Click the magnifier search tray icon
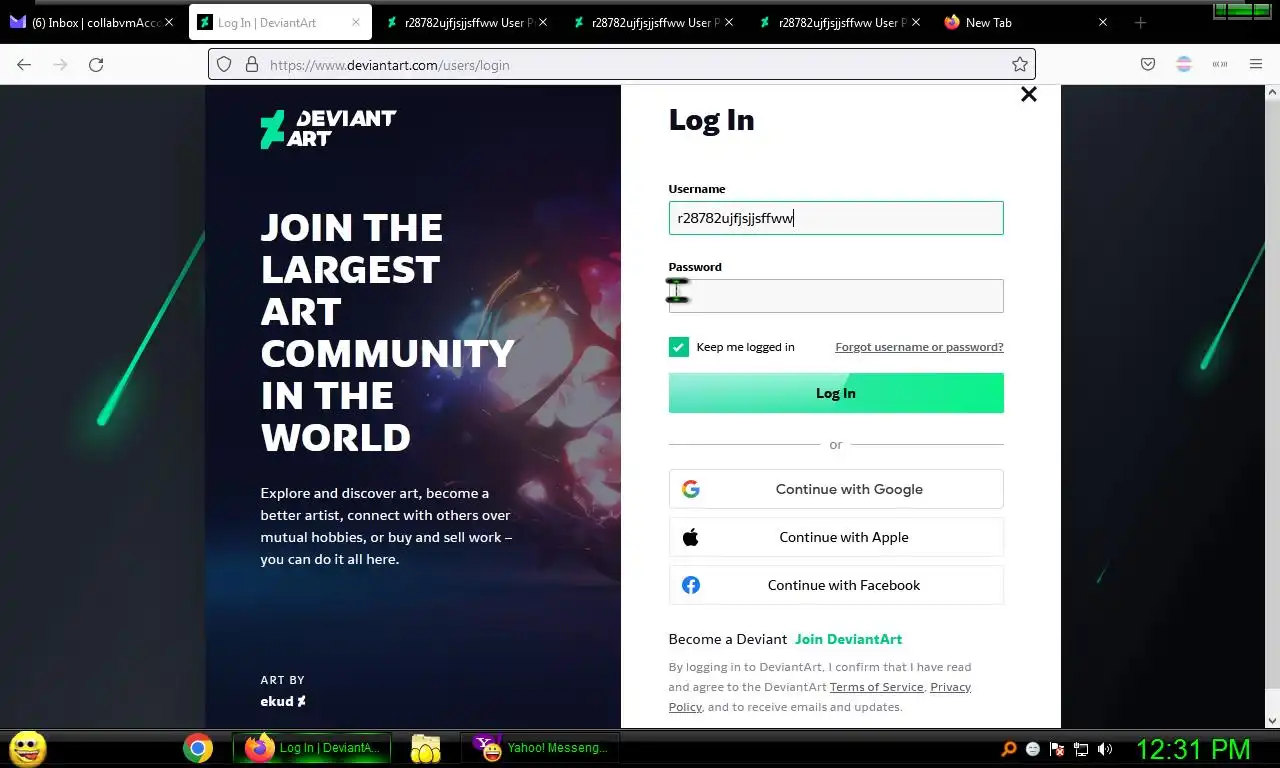This screenshot has height=768, width=1280. pos(1009,749)
